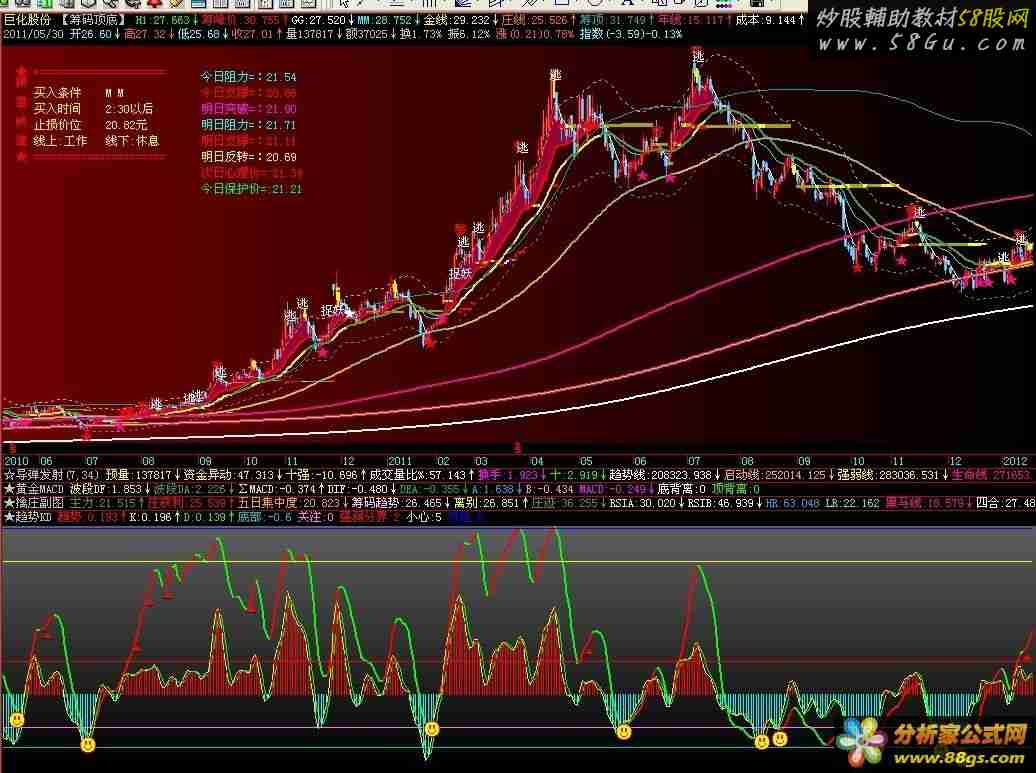Click the turnover amount 额37025
Screen dimensions: 1036x773
click(369, 34)
